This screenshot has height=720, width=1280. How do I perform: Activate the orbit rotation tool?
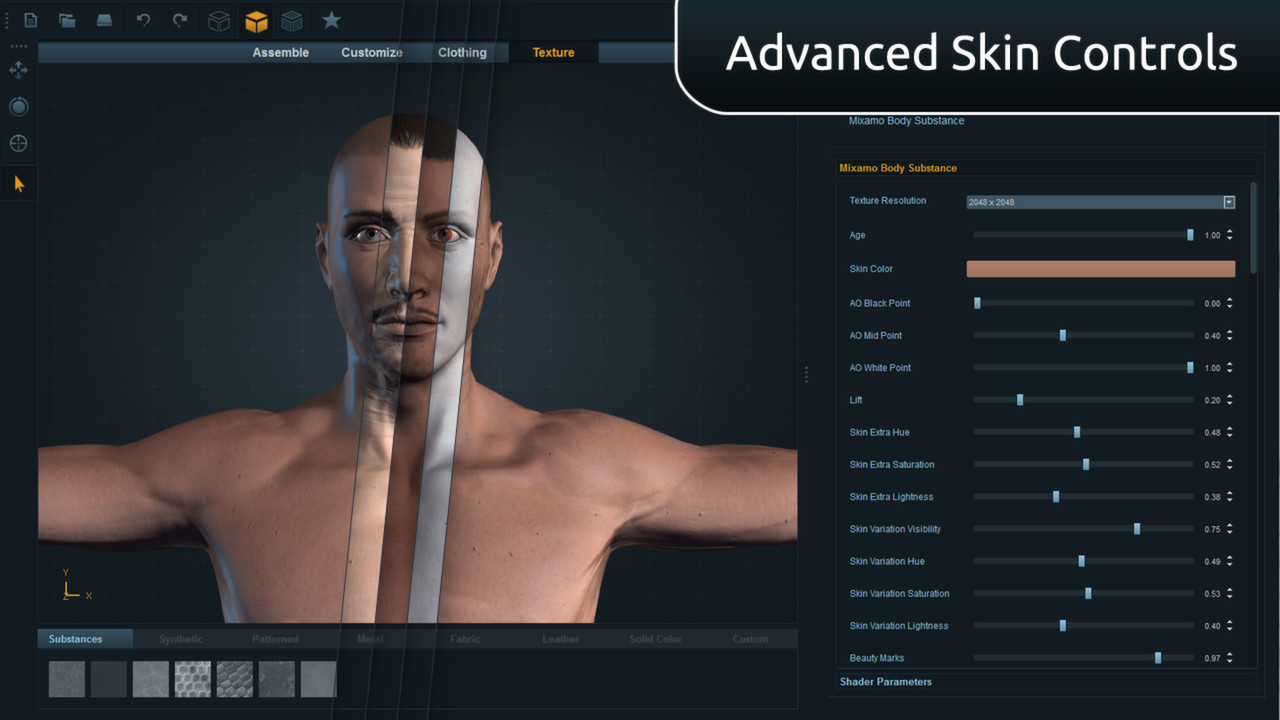(18, 106)
